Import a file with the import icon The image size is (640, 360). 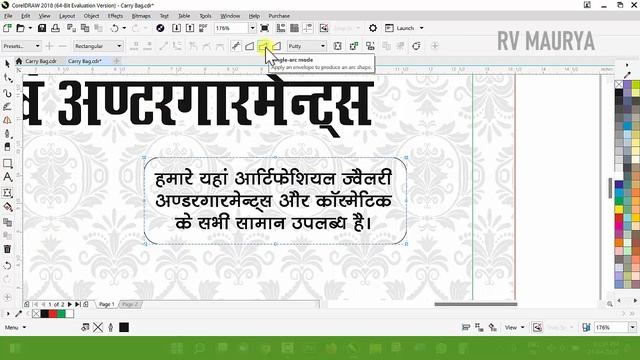pos(176,28)
